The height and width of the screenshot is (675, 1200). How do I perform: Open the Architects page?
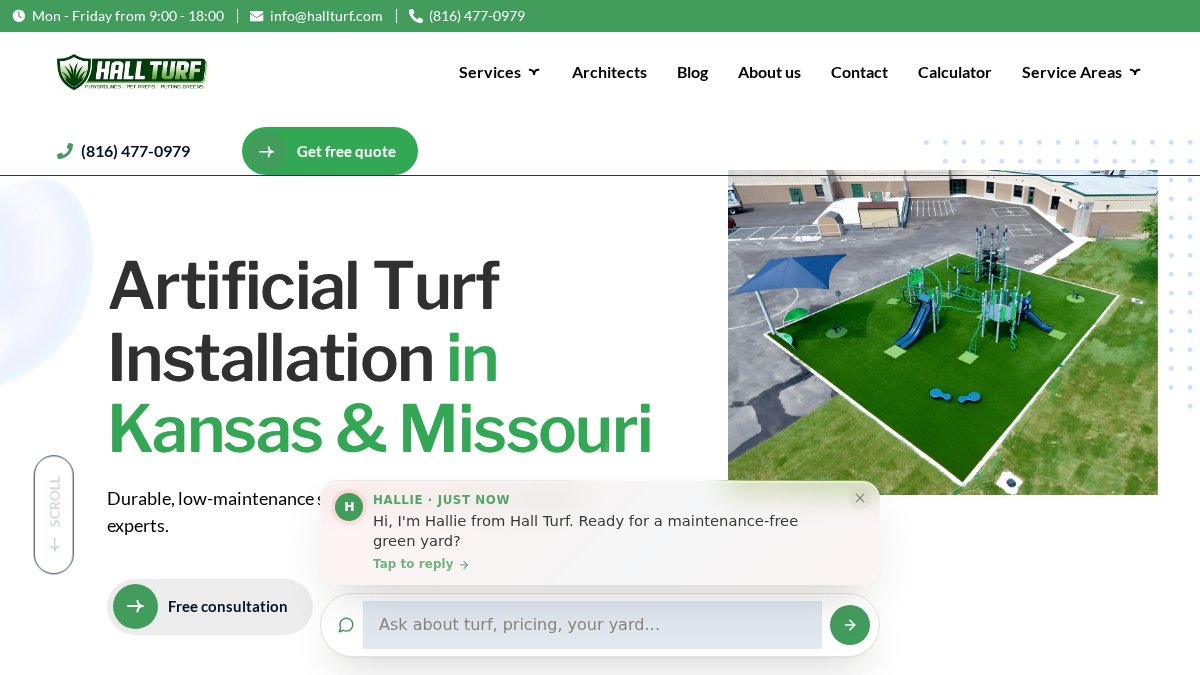[609, 72]
